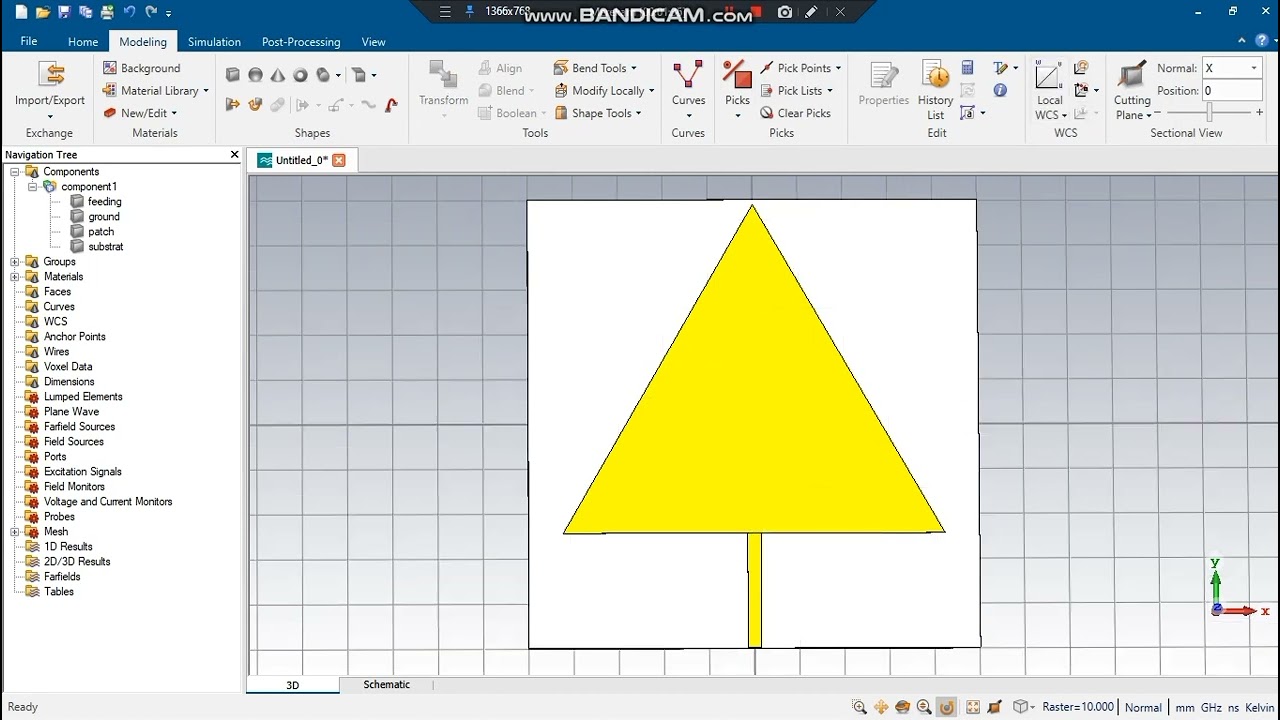
Task: Click the blue information icon
Action: pyautogui.click(x=1000, y=90)
